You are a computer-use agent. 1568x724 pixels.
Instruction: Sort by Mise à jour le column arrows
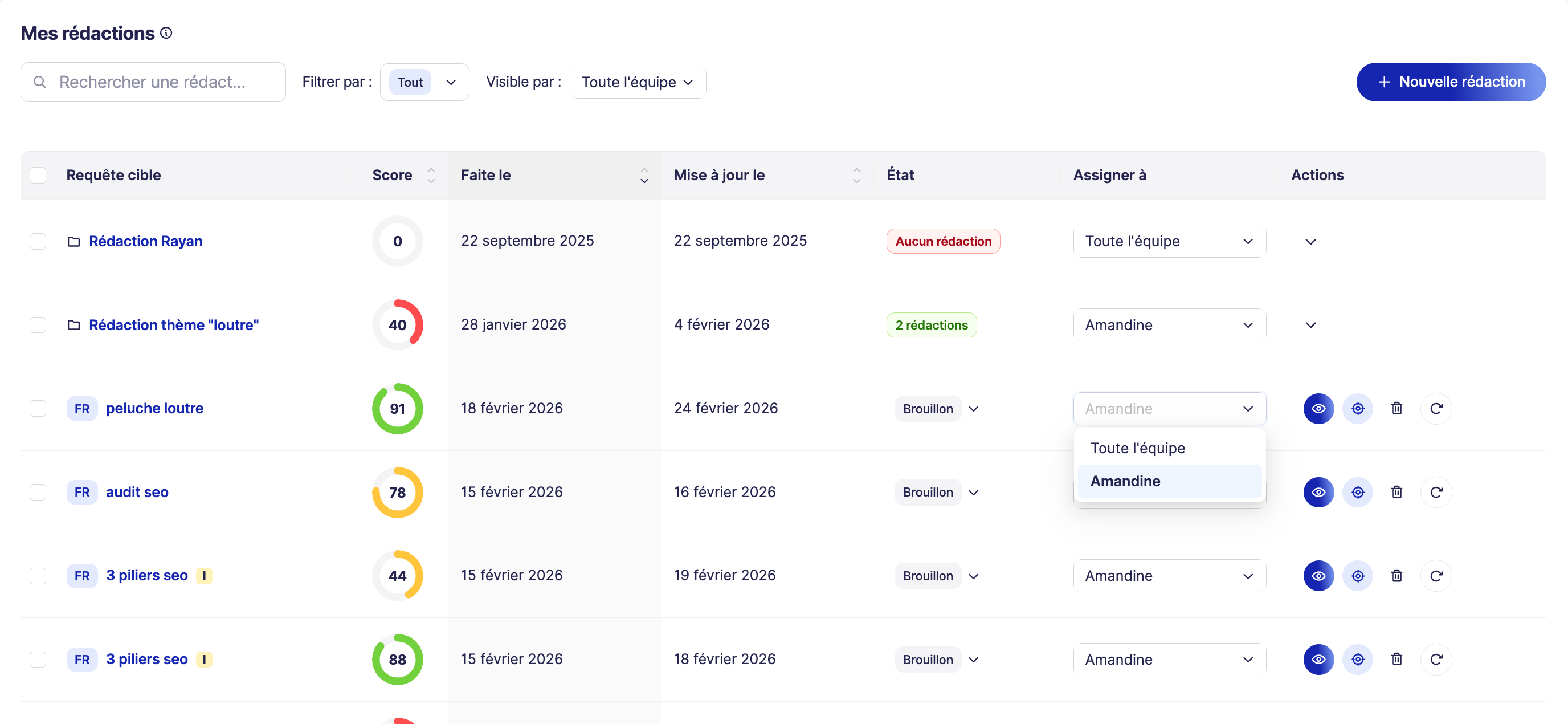(x=856, y=176)
